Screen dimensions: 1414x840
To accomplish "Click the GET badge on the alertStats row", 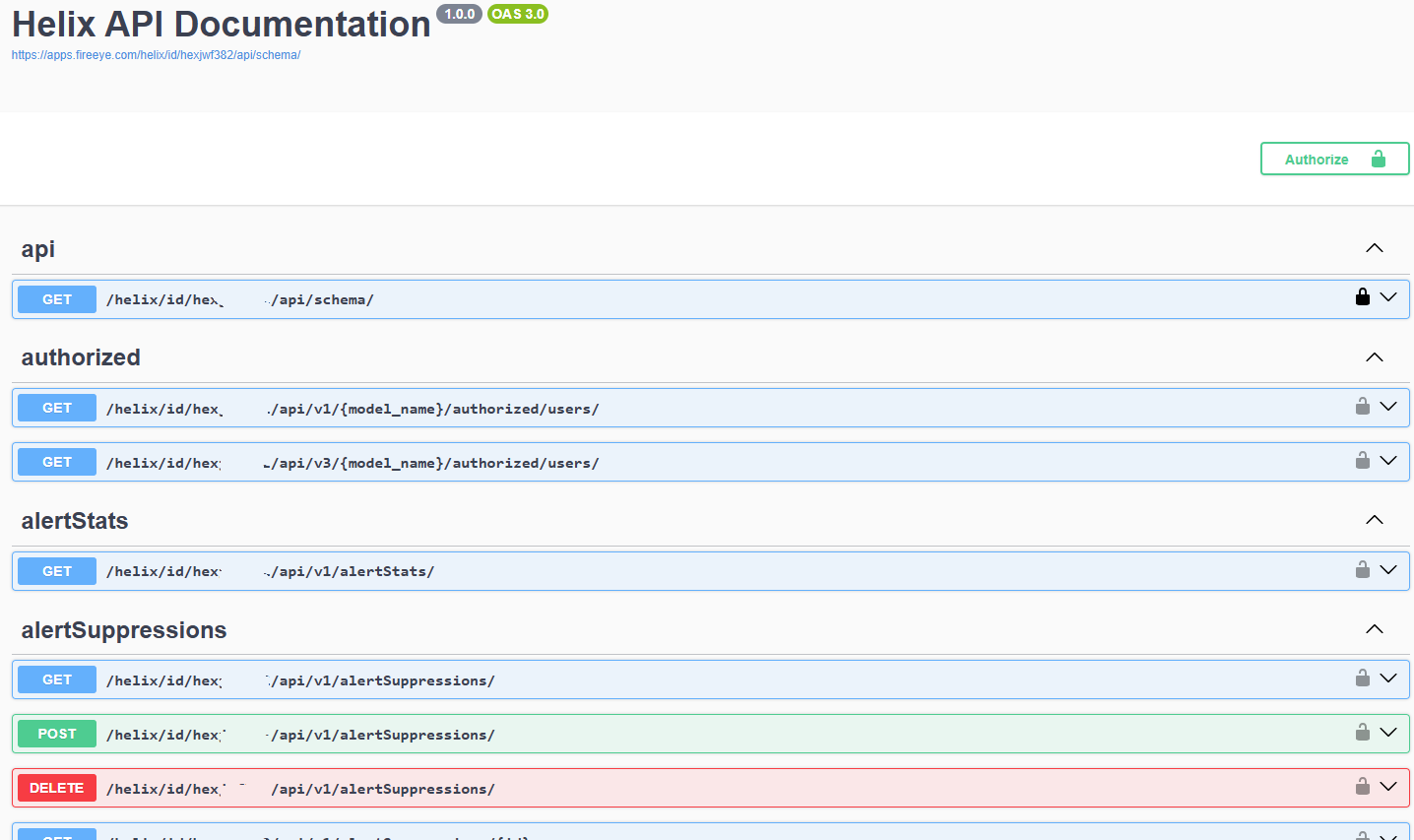I will (x=57, y=571).
